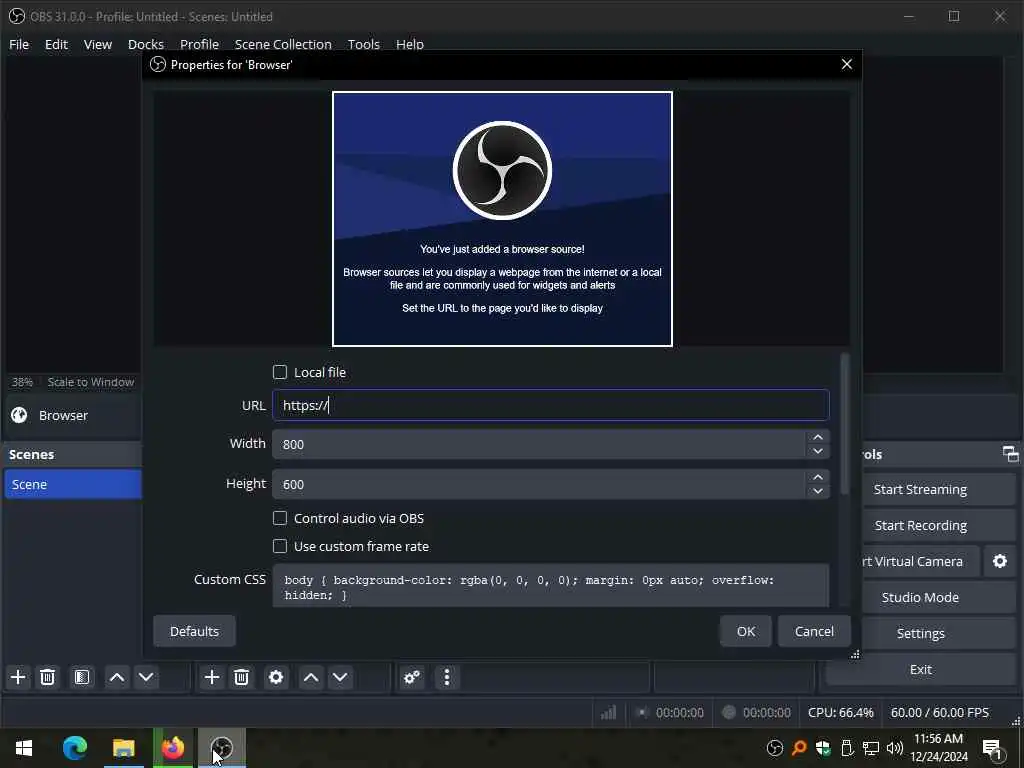1024x768 pixels.
Task: Open the Docks menu
Action: 146,44
